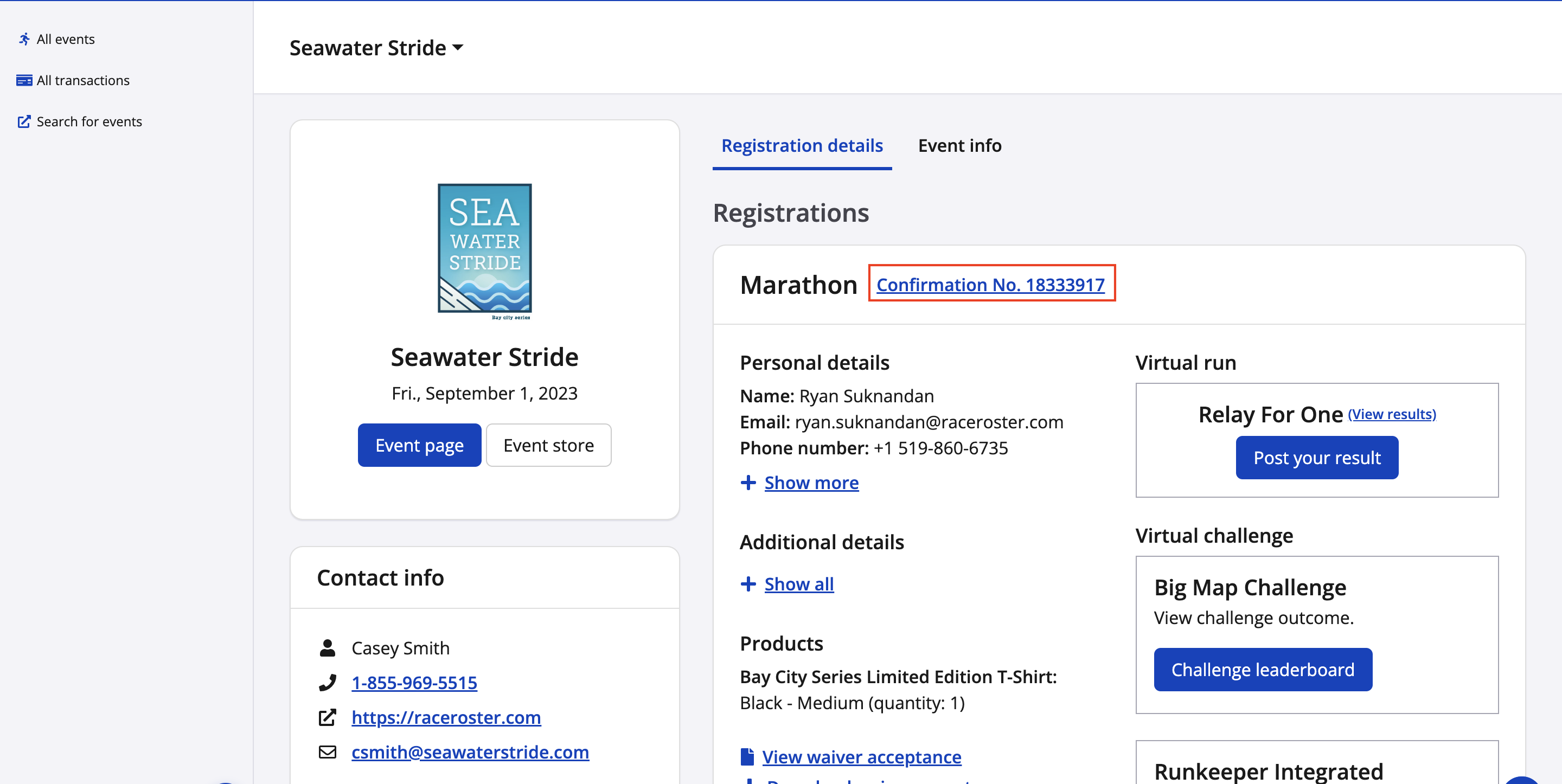This screenshot has height=784, width=1562.
Task: Click the plus icon beside Show more
Action: coord(748,483)
